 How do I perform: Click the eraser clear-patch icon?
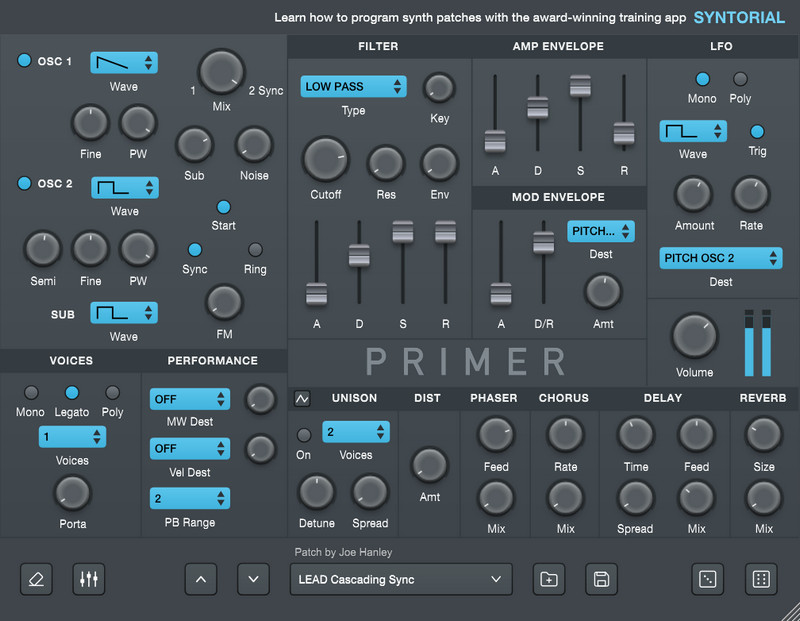36,579
